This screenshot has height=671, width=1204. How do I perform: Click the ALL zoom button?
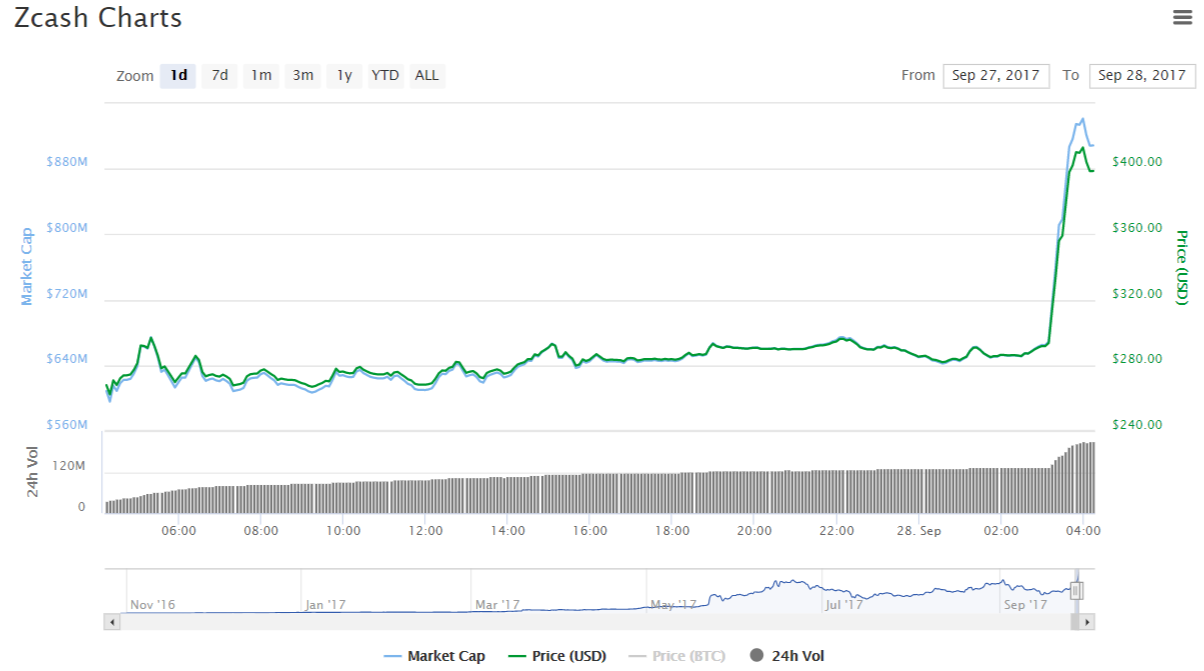pos(427,75)
